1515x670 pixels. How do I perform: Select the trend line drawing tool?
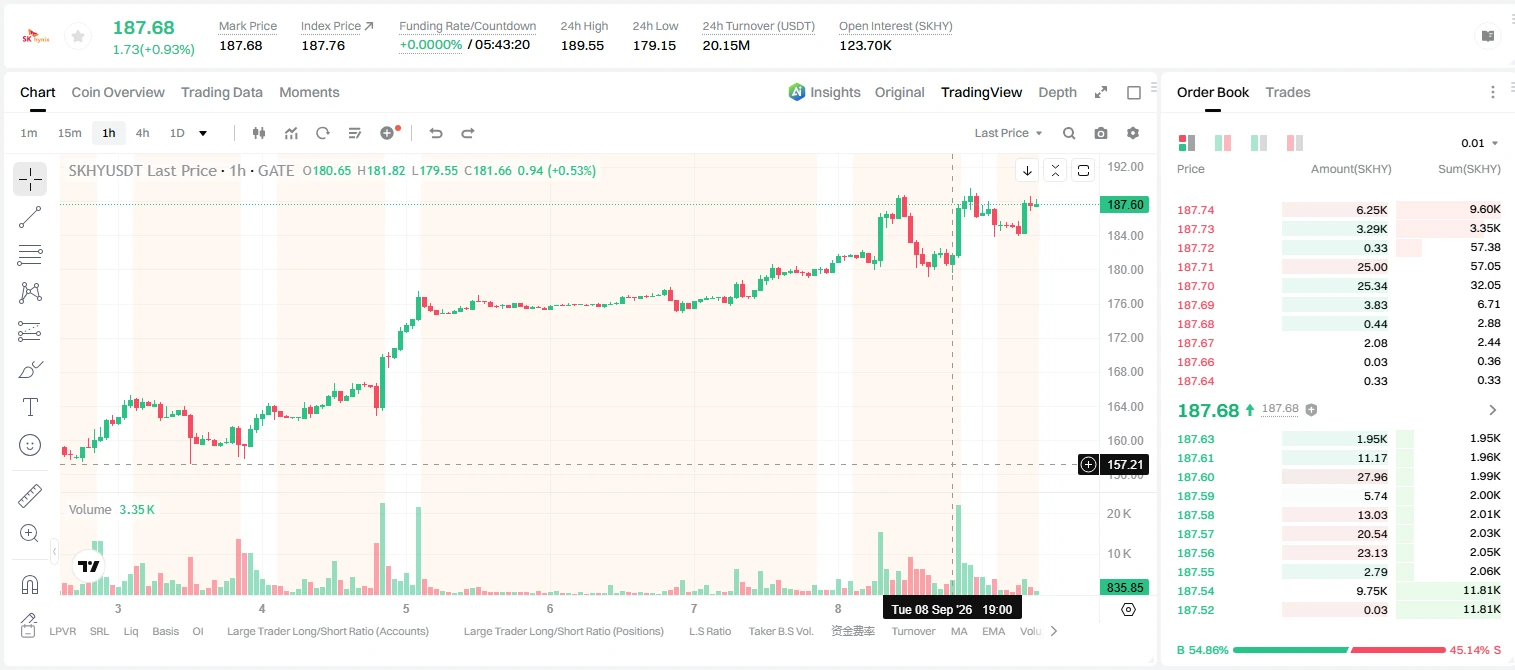pyautogui.click(x=30, y=217)
